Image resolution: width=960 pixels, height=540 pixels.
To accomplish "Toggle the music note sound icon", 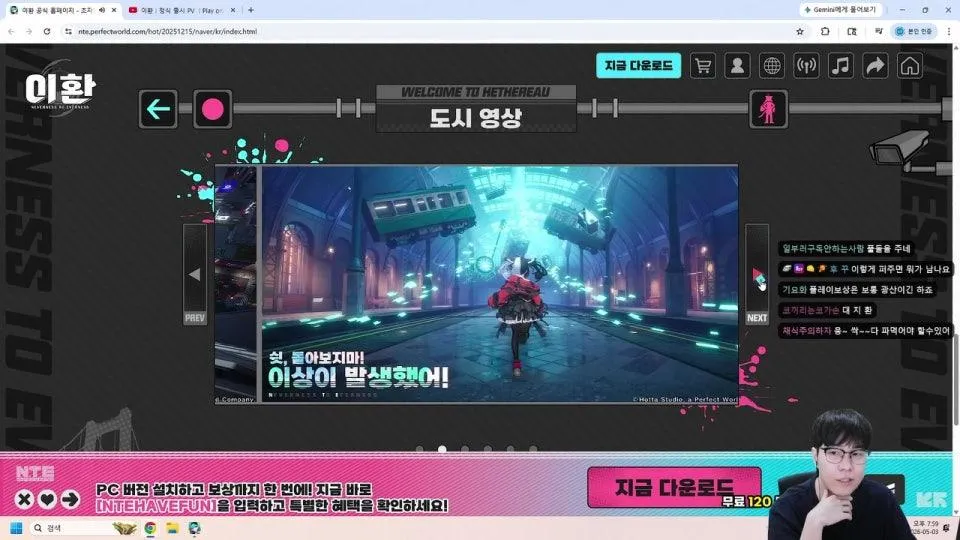I will point(841,66).
